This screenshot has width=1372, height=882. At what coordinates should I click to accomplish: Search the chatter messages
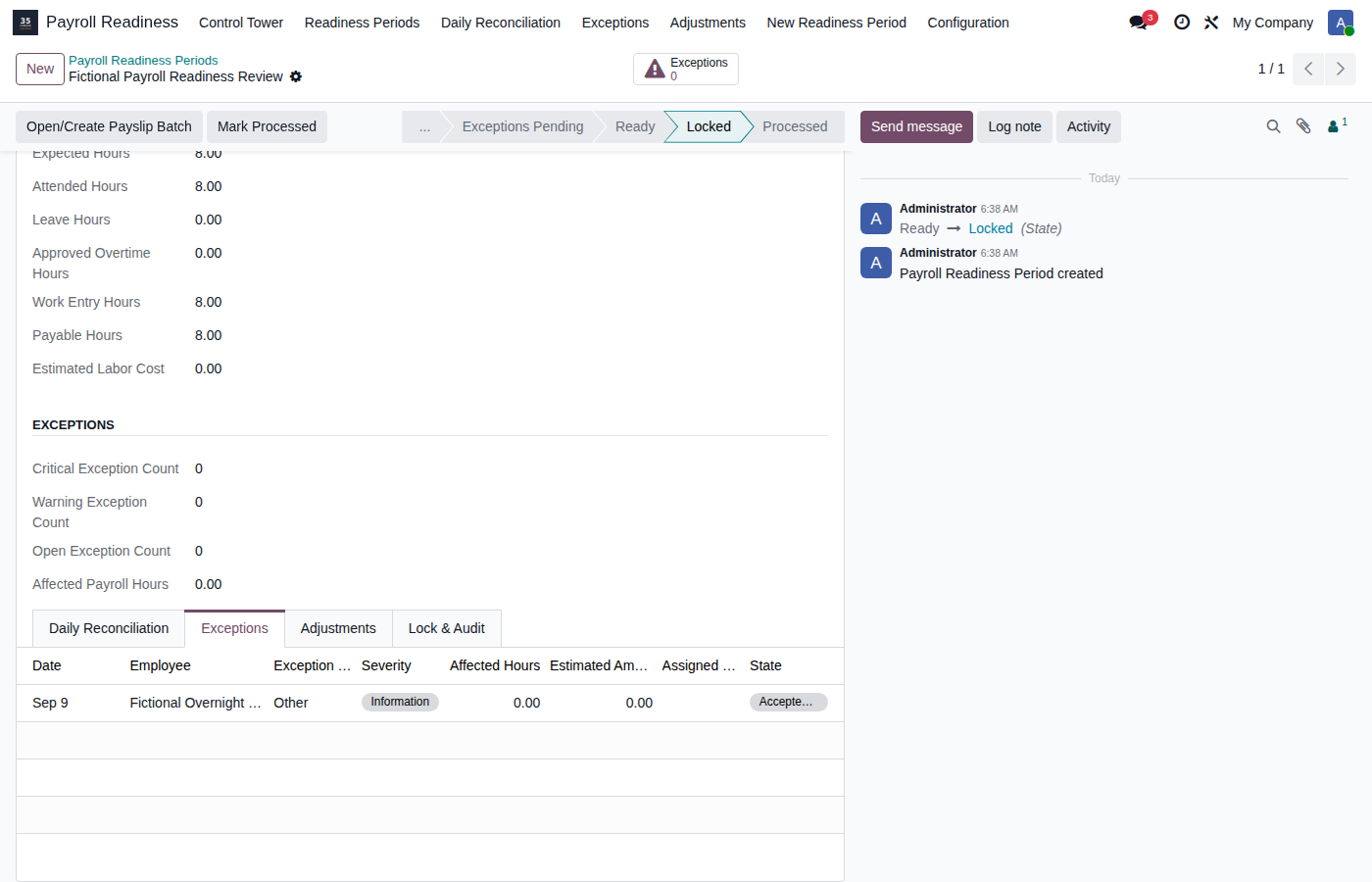(x=1273, y=126)
